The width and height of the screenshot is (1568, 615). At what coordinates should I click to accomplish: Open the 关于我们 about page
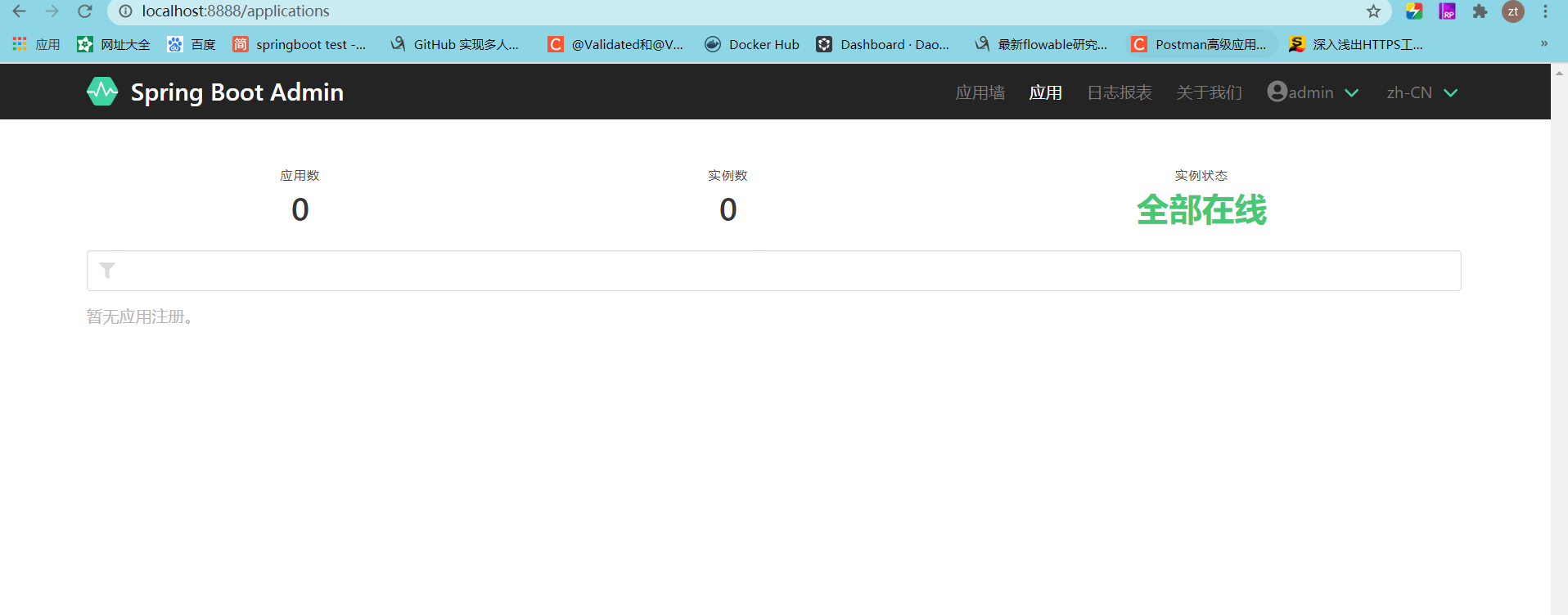pyautogui.click(x=1210, y=92)
